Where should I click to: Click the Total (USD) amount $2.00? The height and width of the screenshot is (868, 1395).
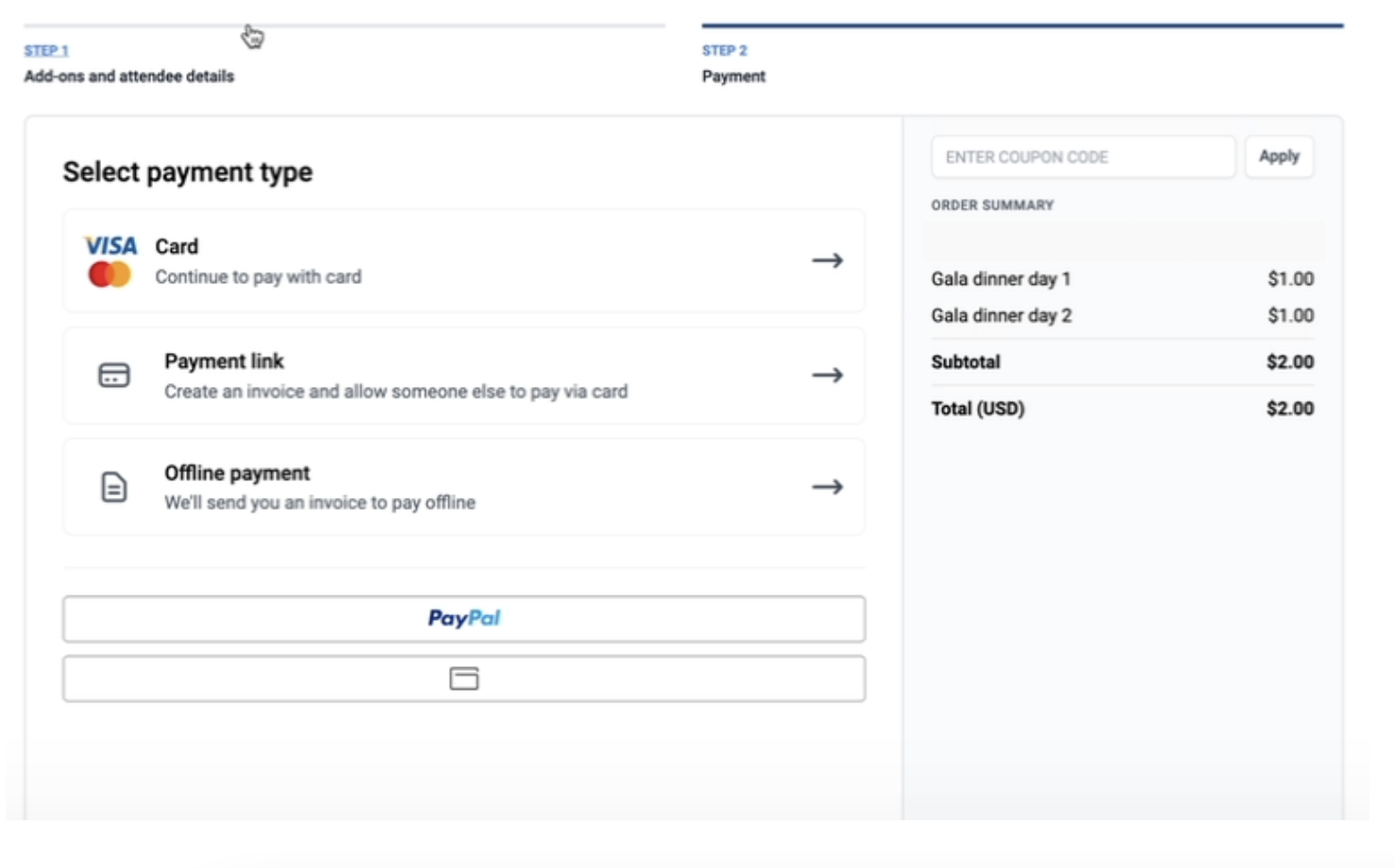1290,409
